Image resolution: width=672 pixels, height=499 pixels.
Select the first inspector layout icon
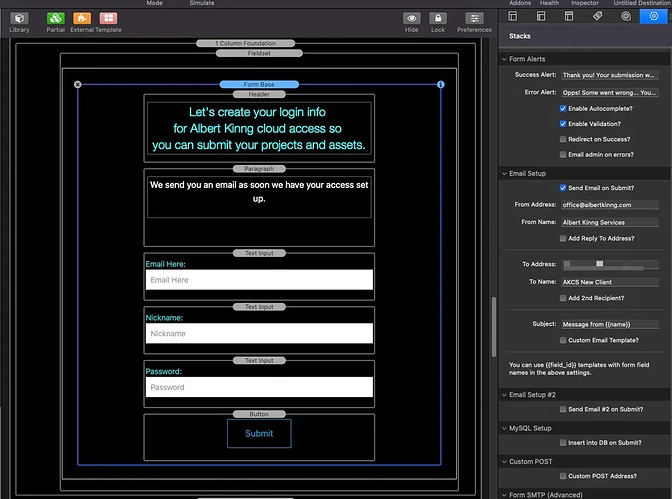point(513,16)
